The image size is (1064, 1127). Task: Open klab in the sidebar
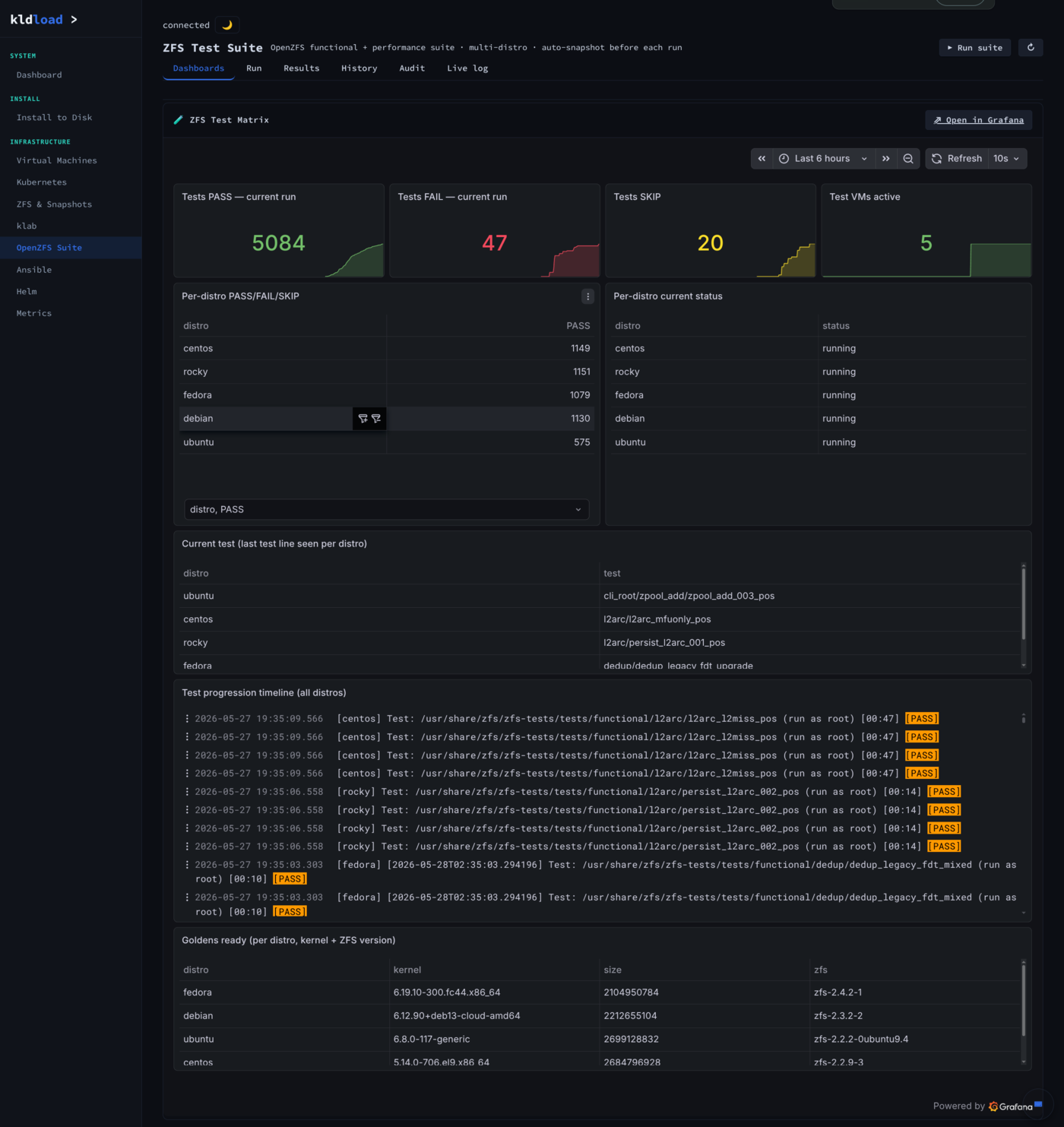[x=71, y=226]
